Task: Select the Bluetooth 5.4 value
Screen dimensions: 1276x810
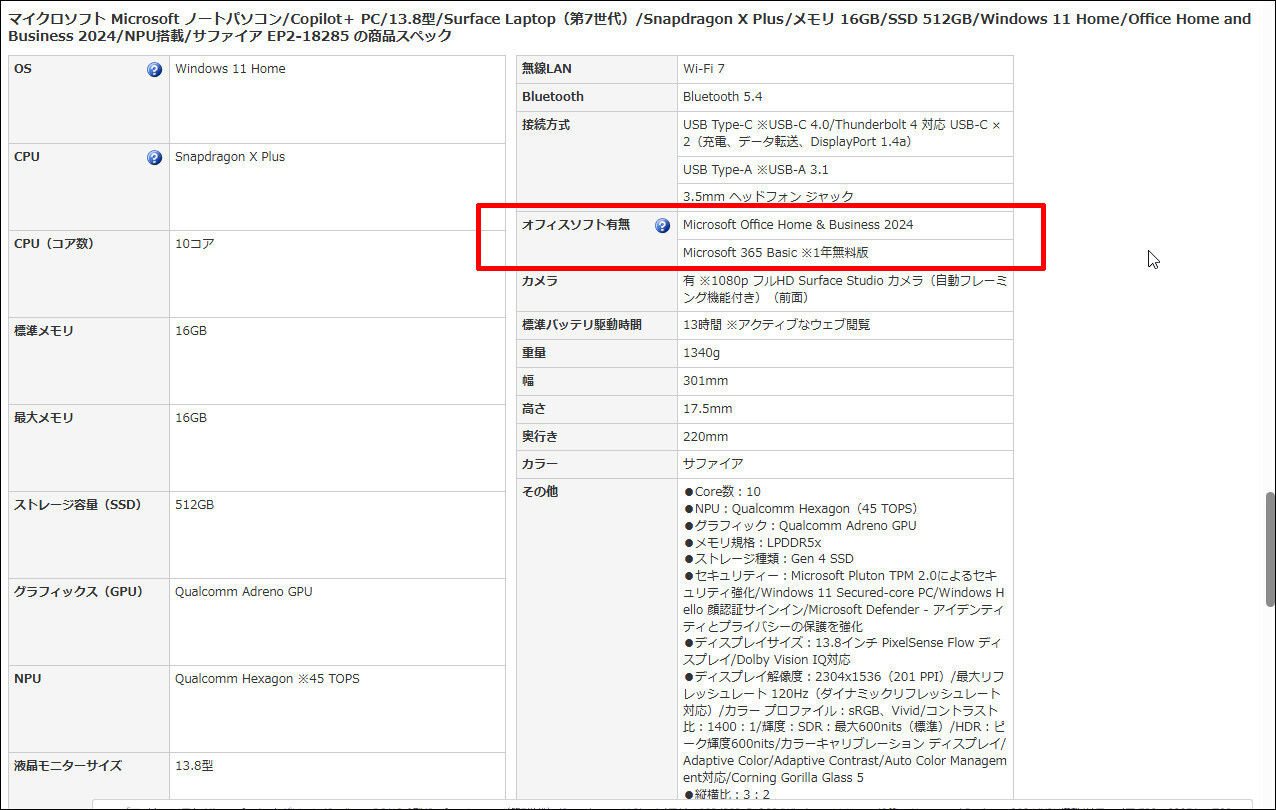Action: click(723, 97)
